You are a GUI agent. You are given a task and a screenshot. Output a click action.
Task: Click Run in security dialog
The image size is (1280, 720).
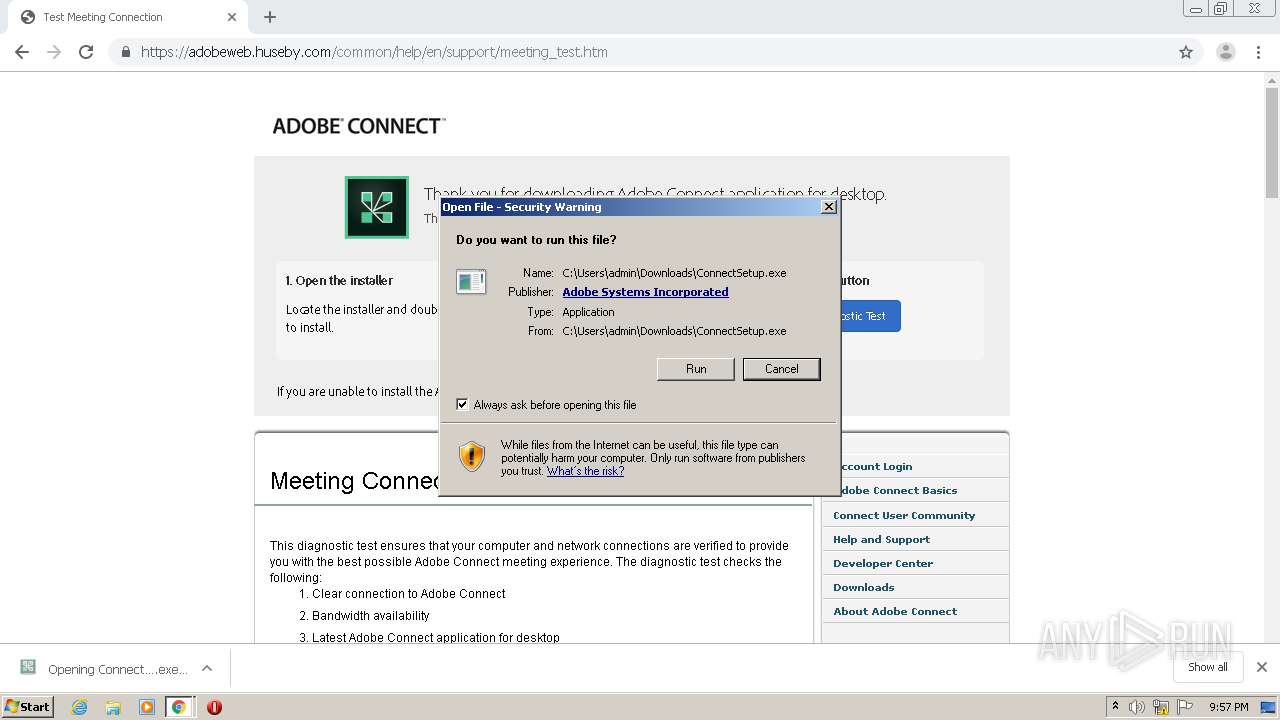tap(696, 369)
